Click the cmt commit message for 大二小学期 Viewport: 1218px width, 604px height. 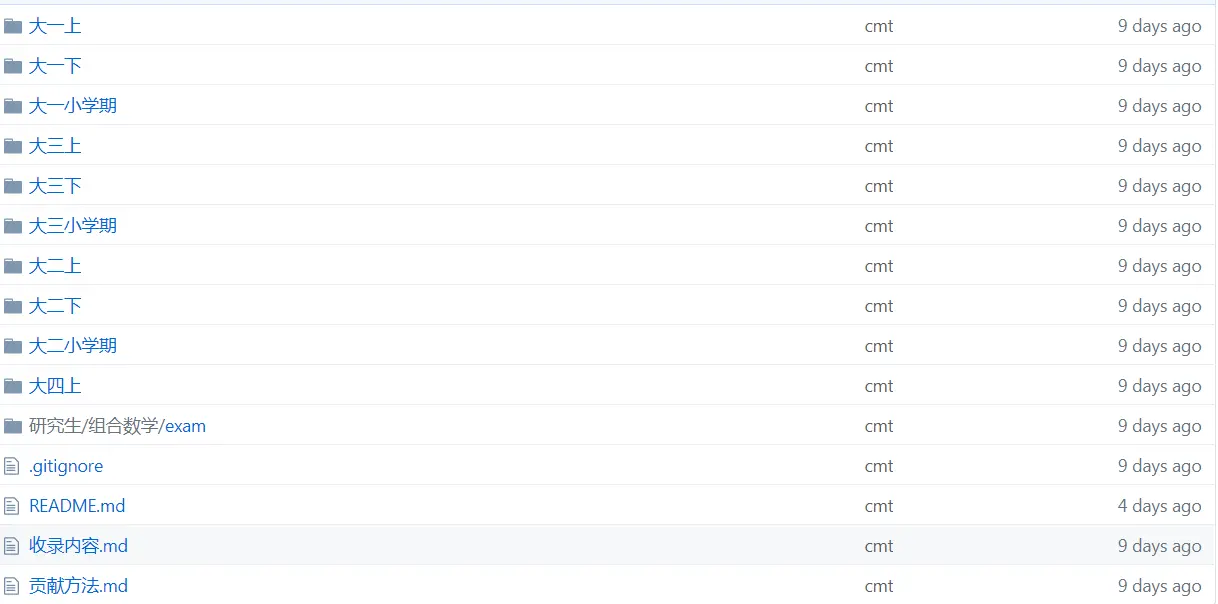879,346
